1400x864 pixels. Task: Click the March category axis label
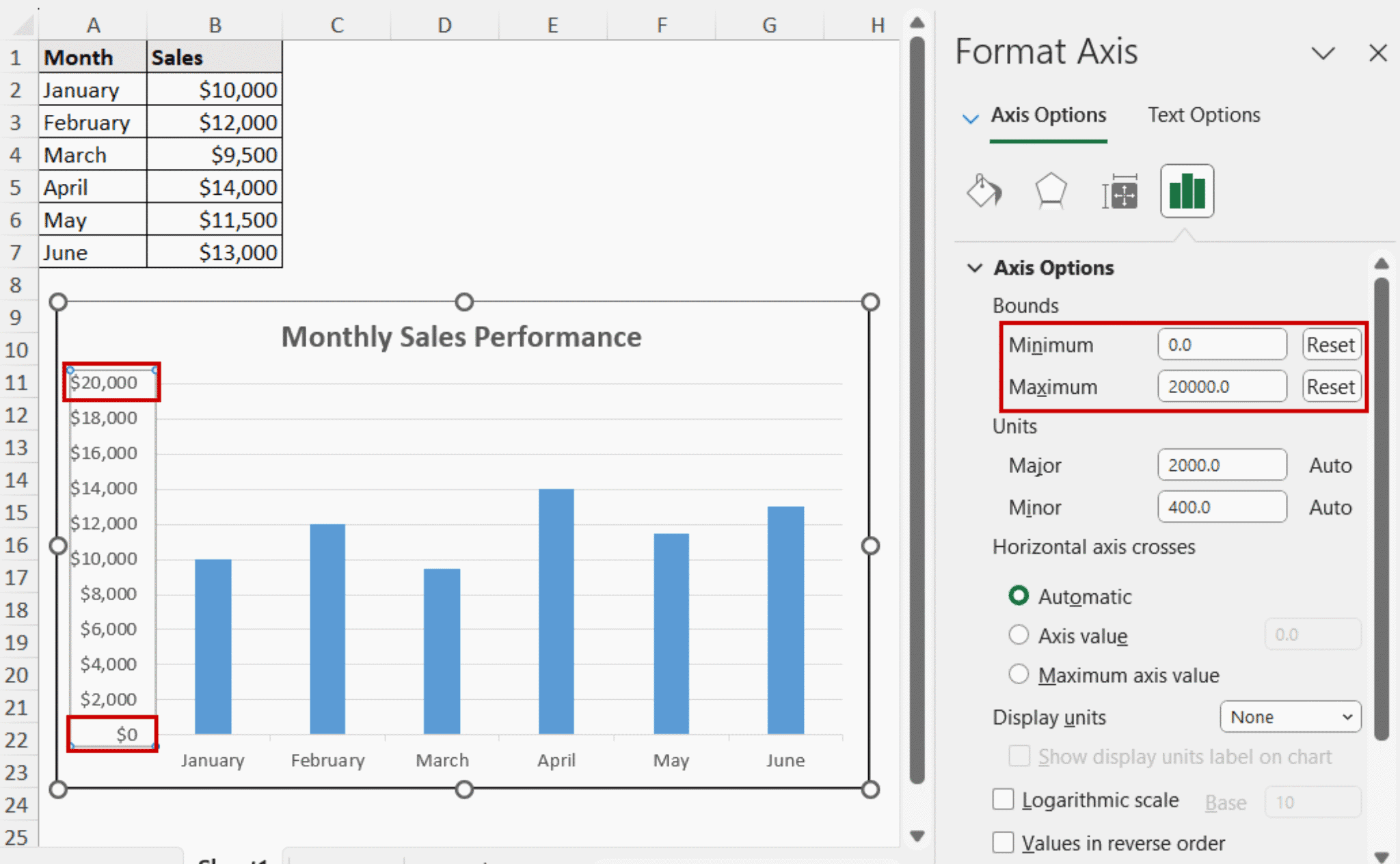[x=442, y=760]
